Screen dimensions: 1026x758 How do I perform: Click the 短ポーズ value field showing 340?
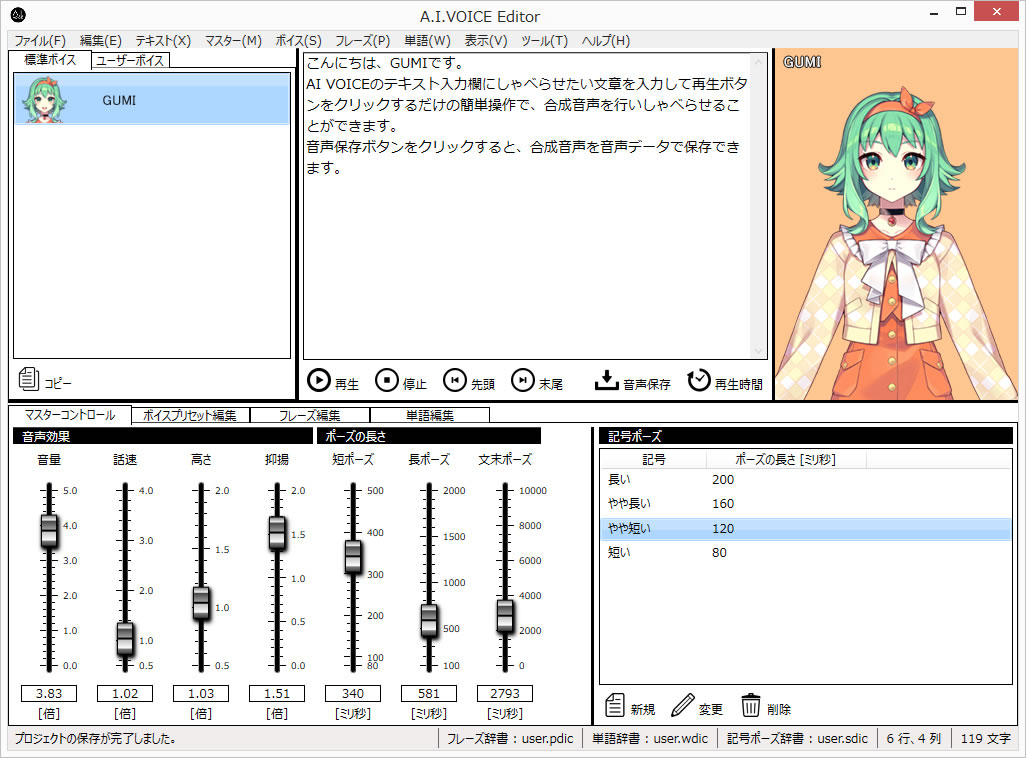tap(353, 693)
